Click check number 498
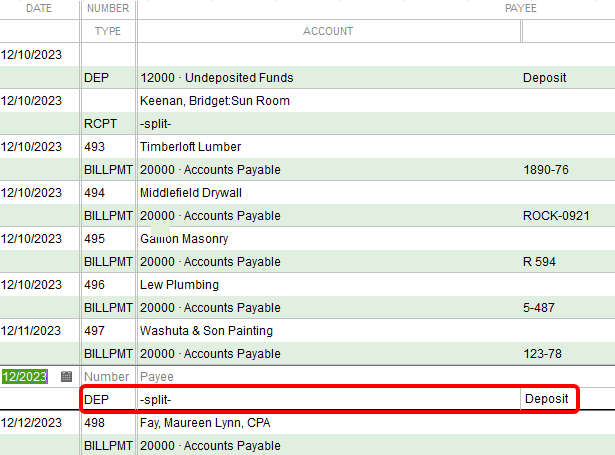The image size is (615, 455). pyautogui.click(x=95, y=423)
